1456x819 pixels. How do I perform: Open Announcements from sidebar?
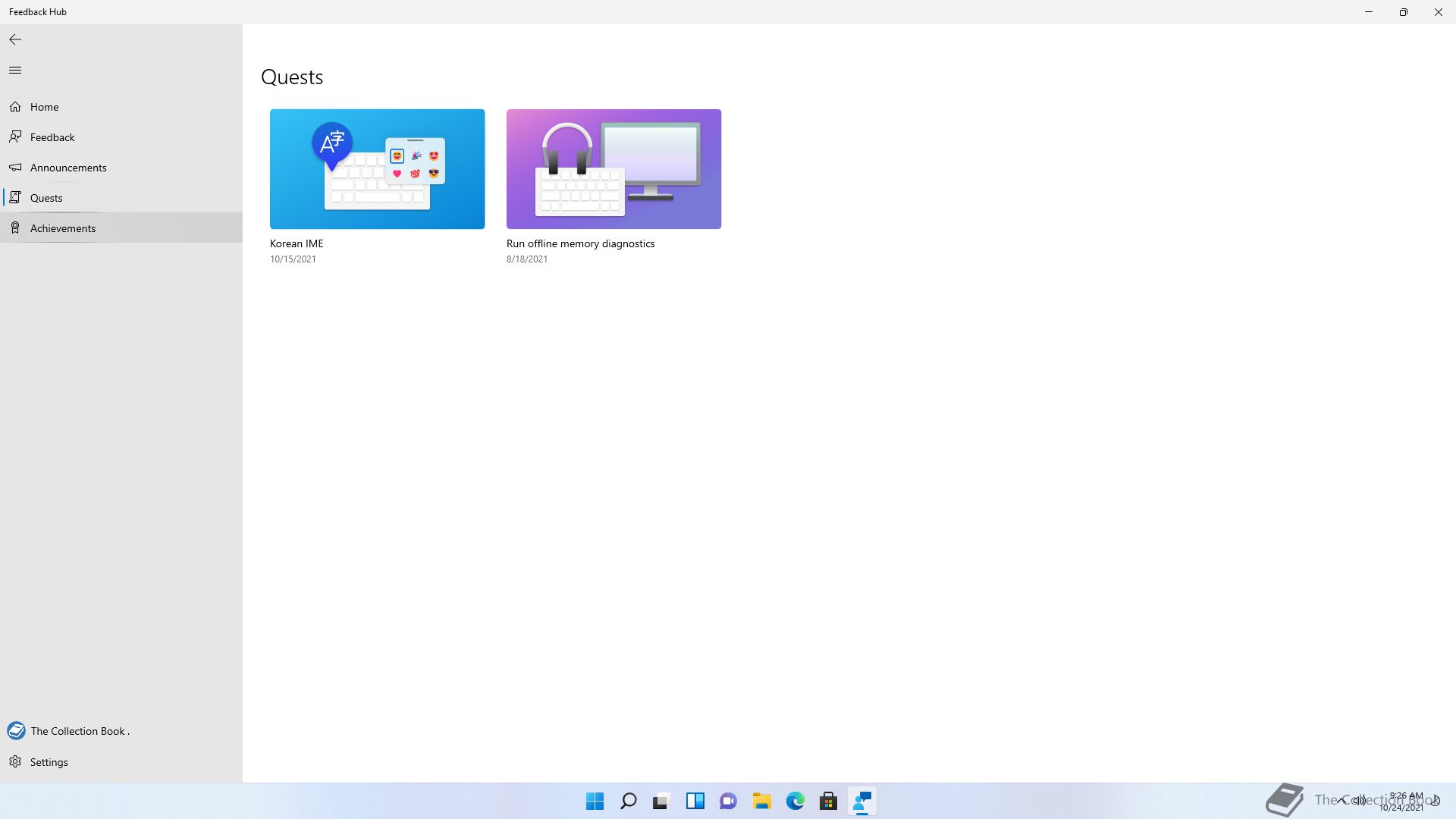tap(68, 168)
